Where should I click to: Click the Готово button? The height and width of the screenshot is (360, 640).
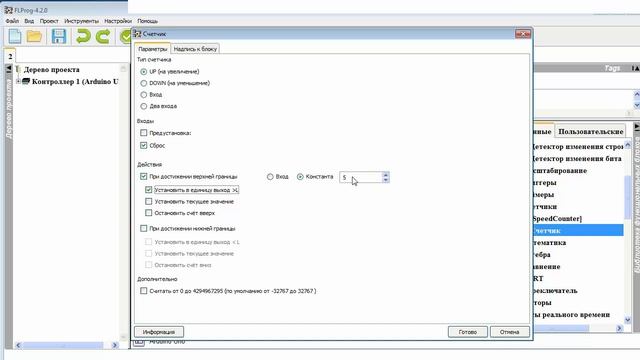pyautogui.click(x=468, y=332)
